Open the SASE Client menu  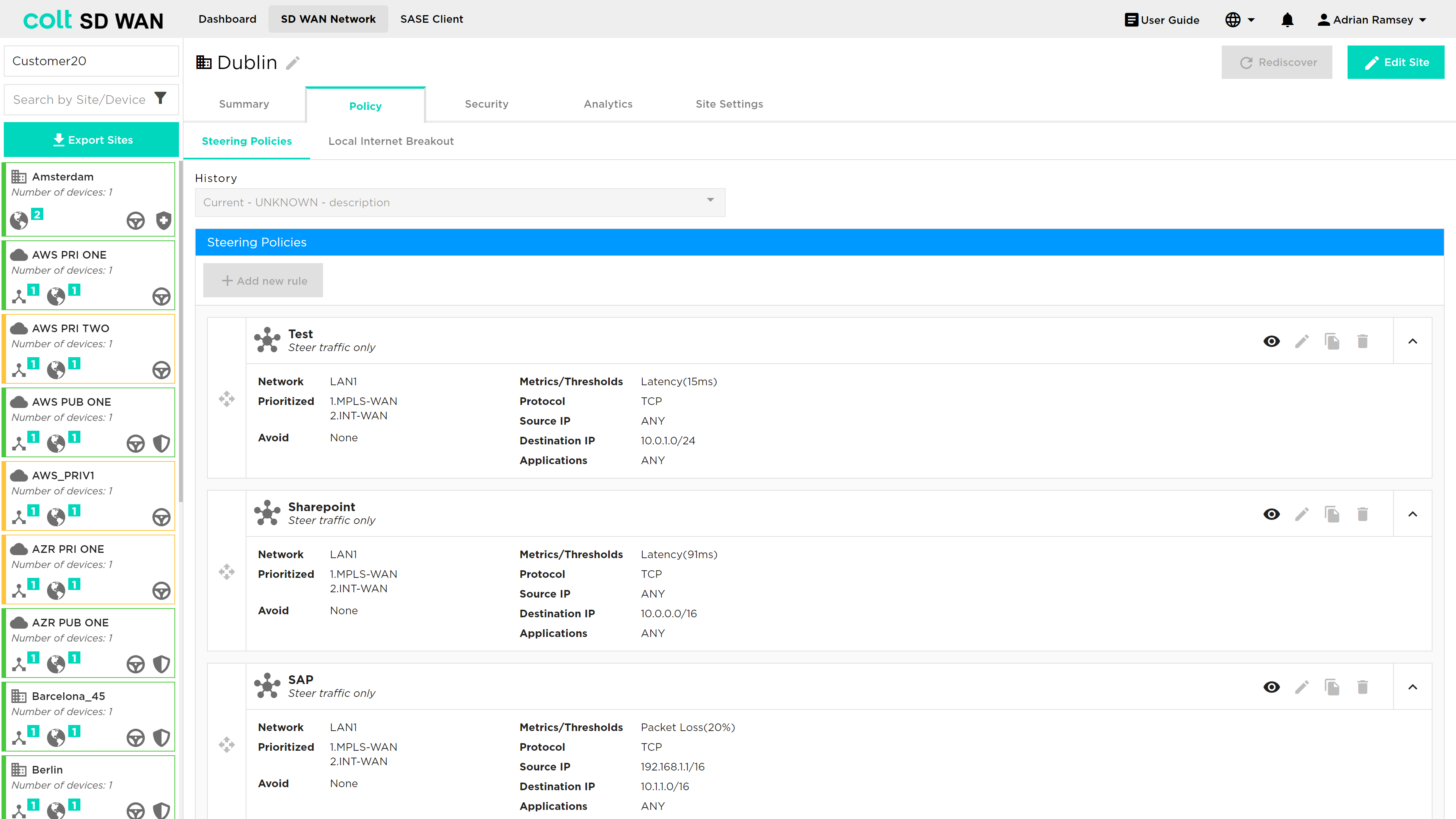click(432, 19)
